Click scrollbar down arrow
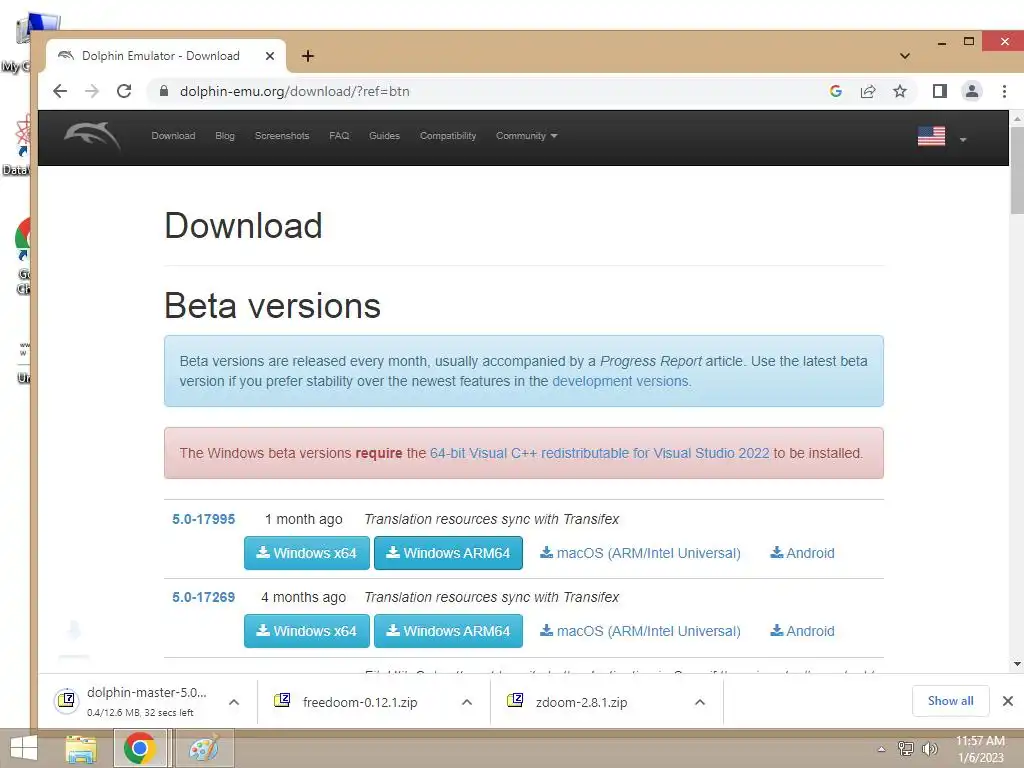1024x768 pixels. pos(1017,664)
